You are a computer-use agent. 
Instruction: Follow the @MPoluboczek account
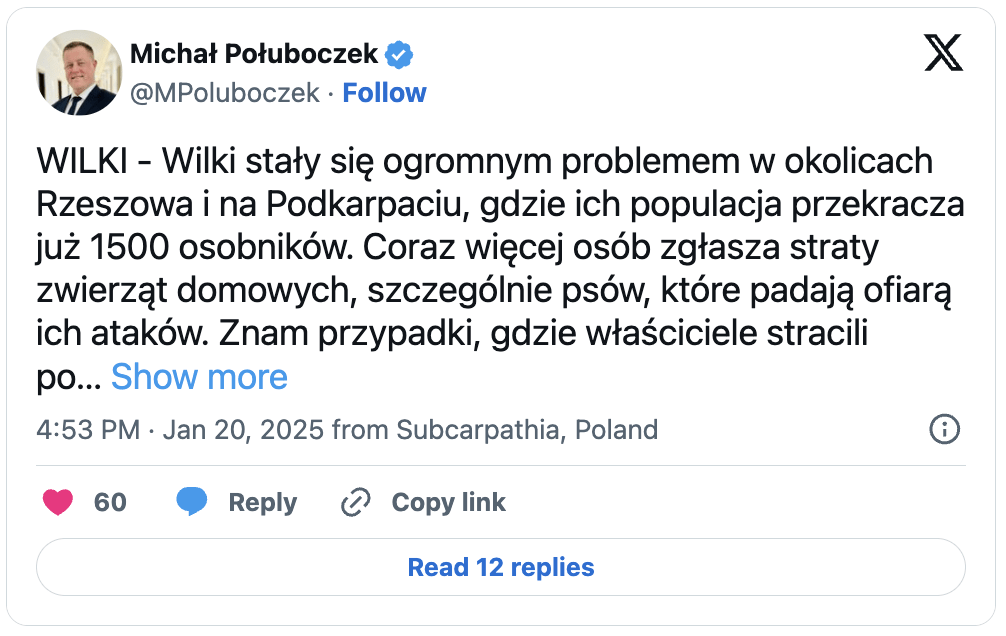pos(384,93)
